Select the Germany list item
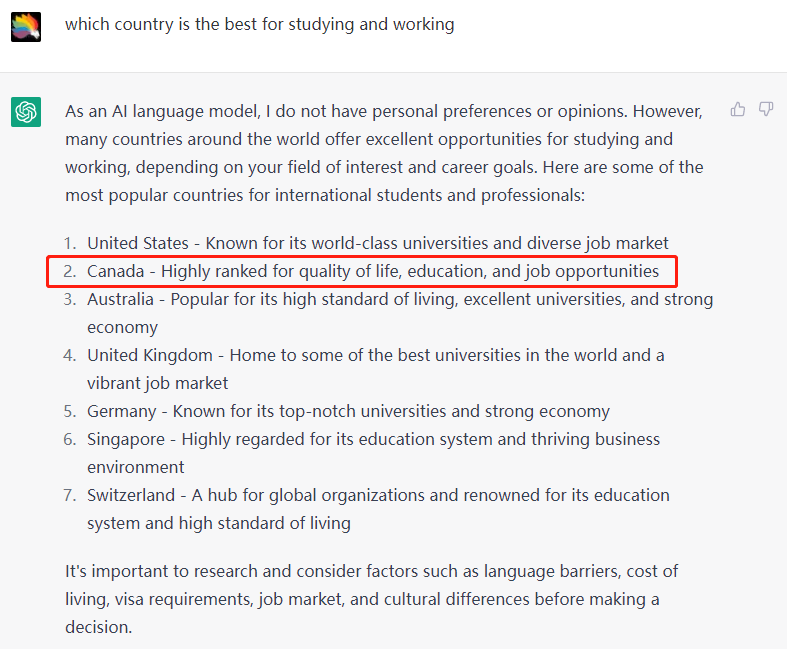 (347, 411)
